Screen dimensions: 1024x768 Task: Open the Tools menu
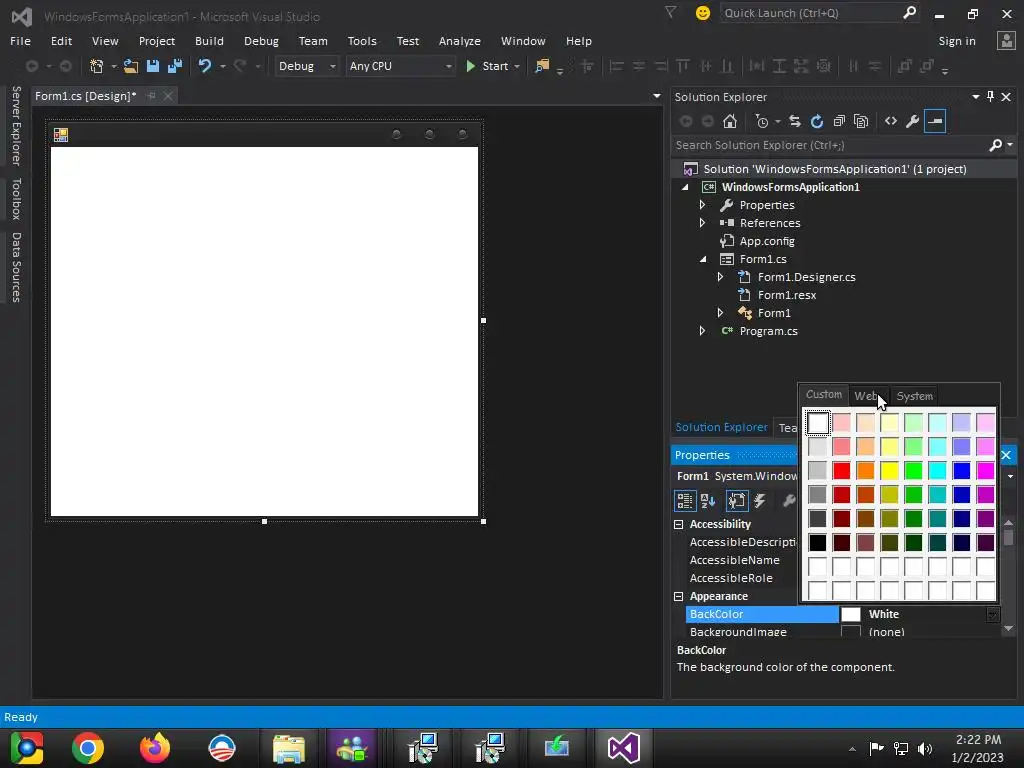point(362,41)
